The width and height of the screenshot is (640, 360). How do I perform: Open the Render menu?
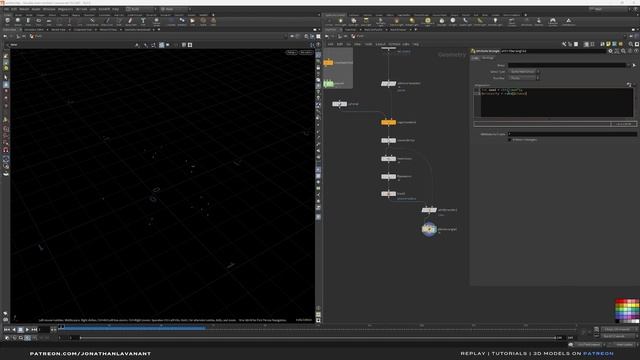point(24,9)
